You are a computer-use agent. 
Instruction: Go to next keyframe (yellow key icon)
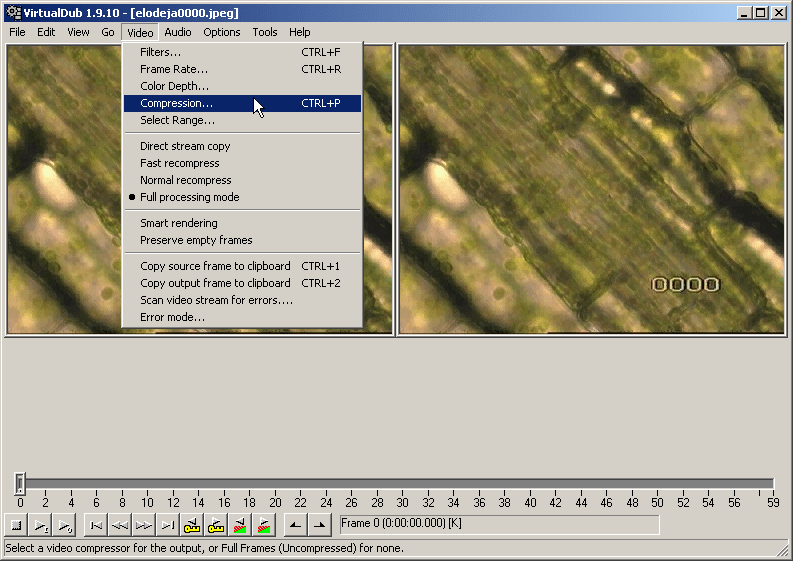(216, 526)
